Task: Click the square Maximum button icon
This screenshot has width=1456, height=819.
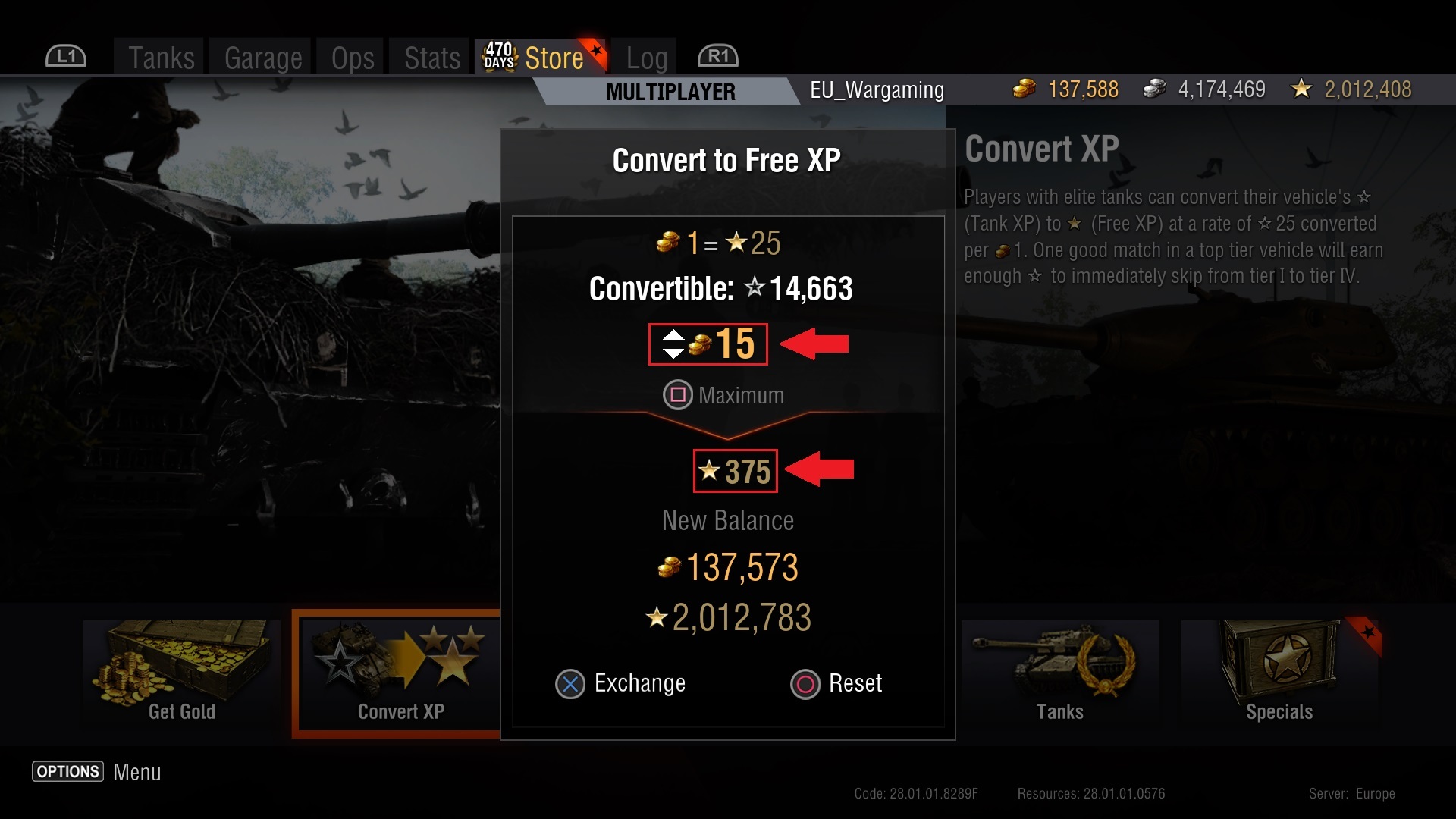Action: 678,395
